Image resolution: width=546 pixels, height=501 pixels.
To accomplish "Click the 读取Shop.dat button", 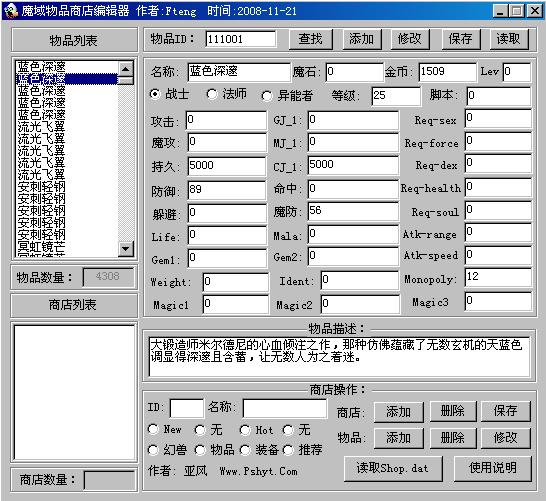I will coord(393,469).
